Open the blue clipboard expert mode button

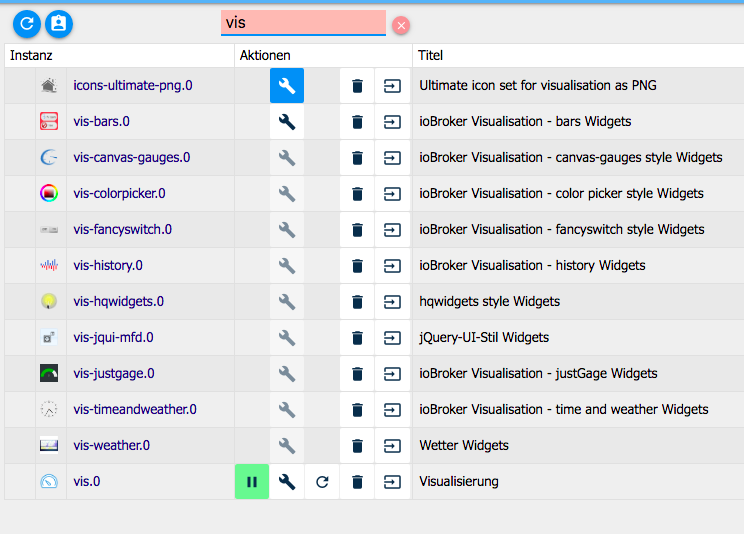pyautogui.click(x=59, y=24)
